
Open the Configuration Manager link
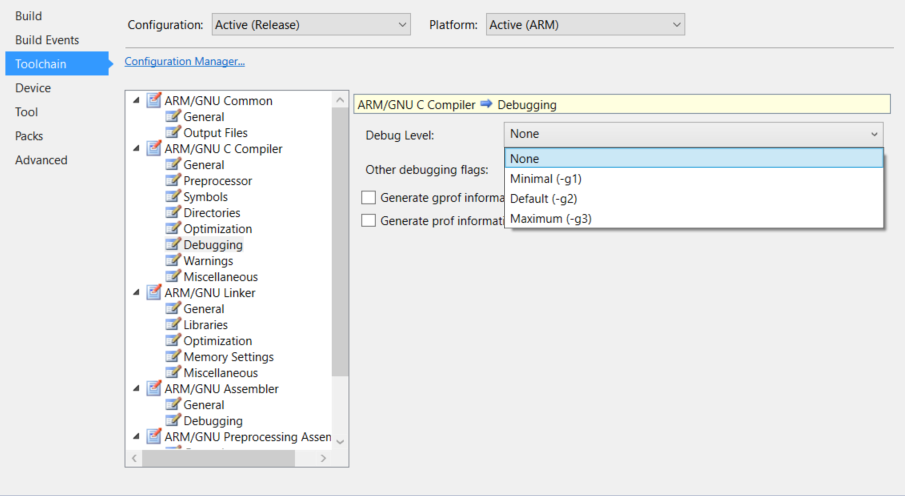[184, 62]
